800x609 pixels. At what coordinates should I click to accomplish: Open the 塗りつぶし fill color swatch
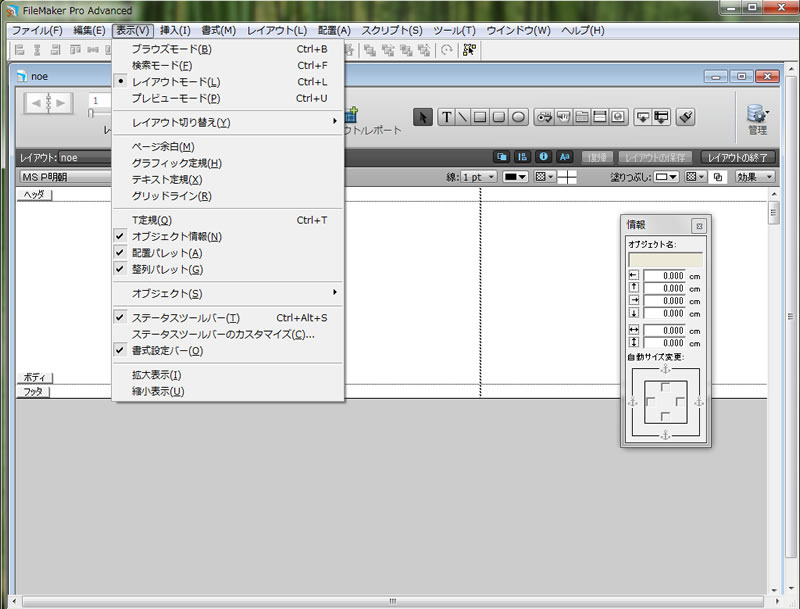pos(666,177)
